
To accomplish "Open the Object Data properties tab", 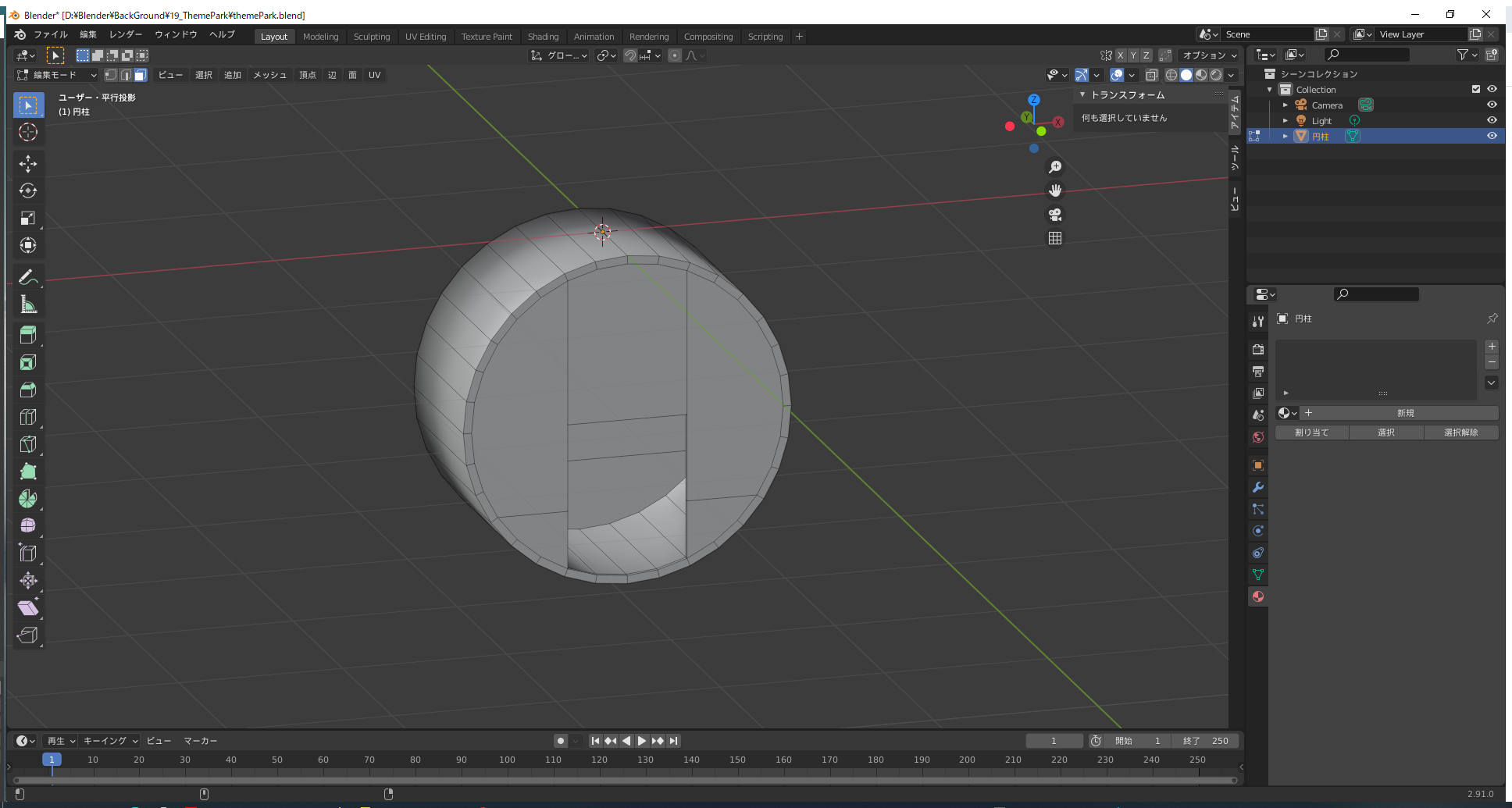I will (x=1258, y=575).
